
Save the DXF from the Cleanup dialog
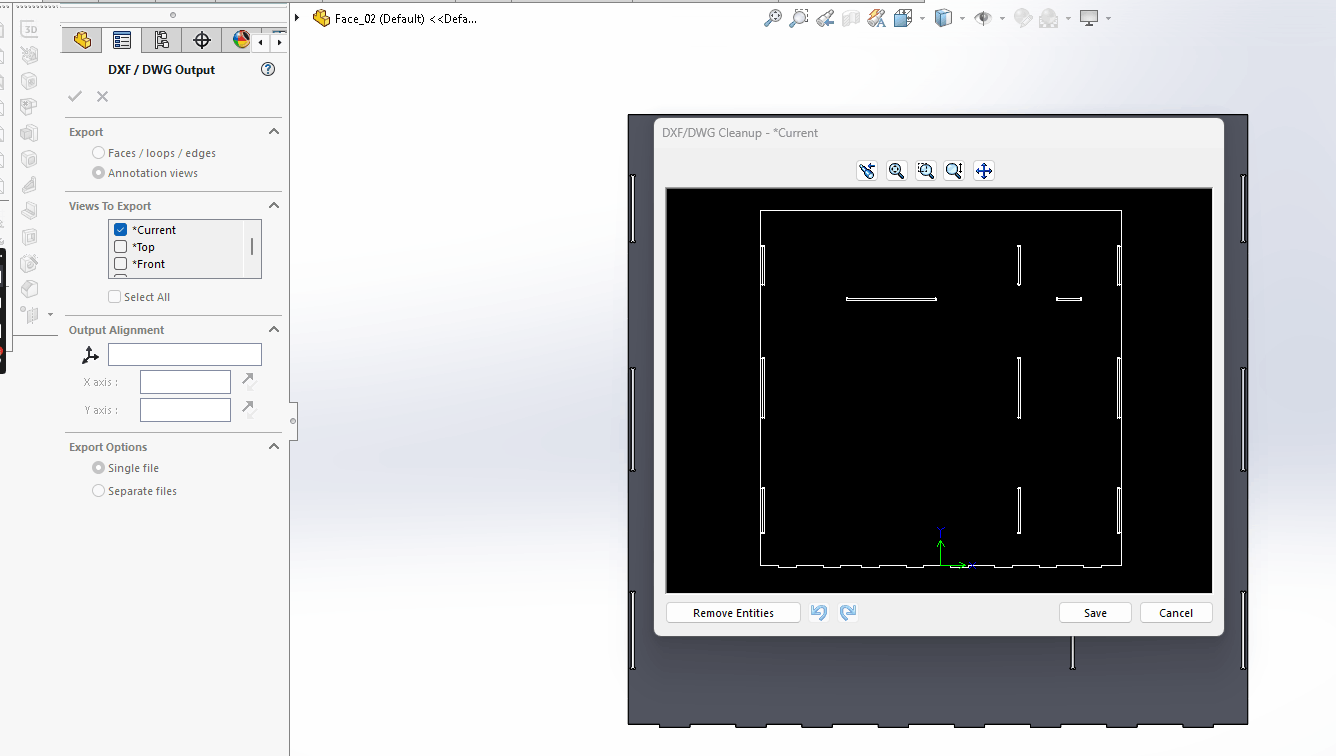coord(1095,613)
